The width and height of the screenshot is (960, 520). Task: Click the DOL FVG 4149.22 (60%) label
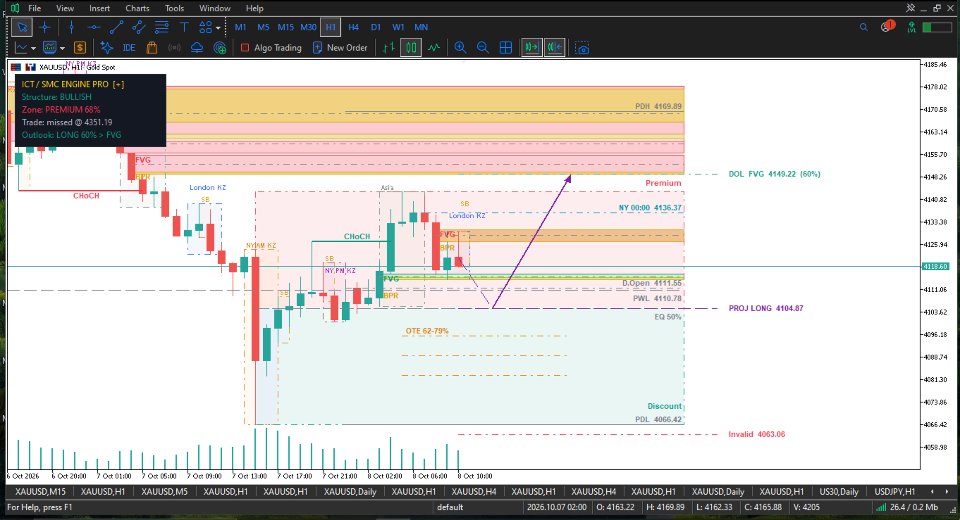774,174
